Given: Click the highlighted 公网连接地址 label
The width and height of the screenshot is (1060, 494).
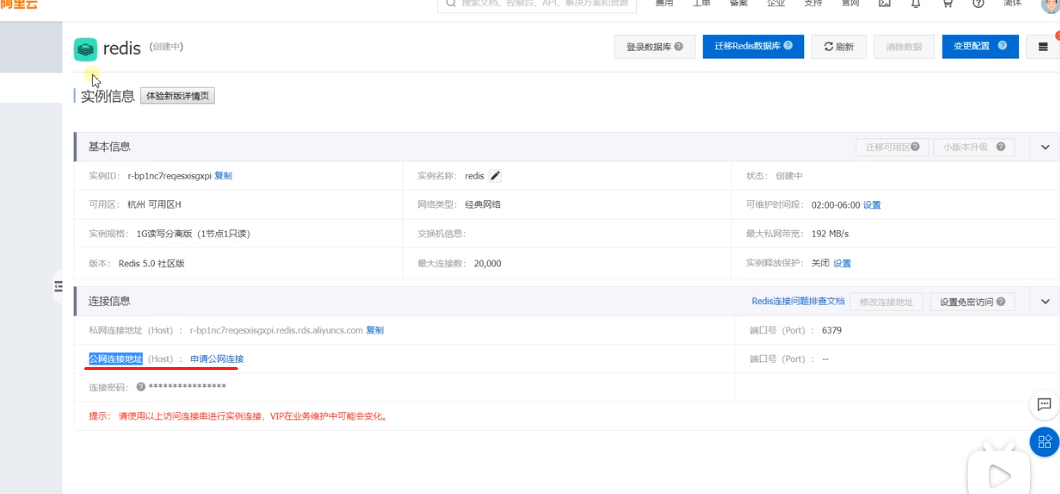Looking at the screenshot, I should point(116,359).
